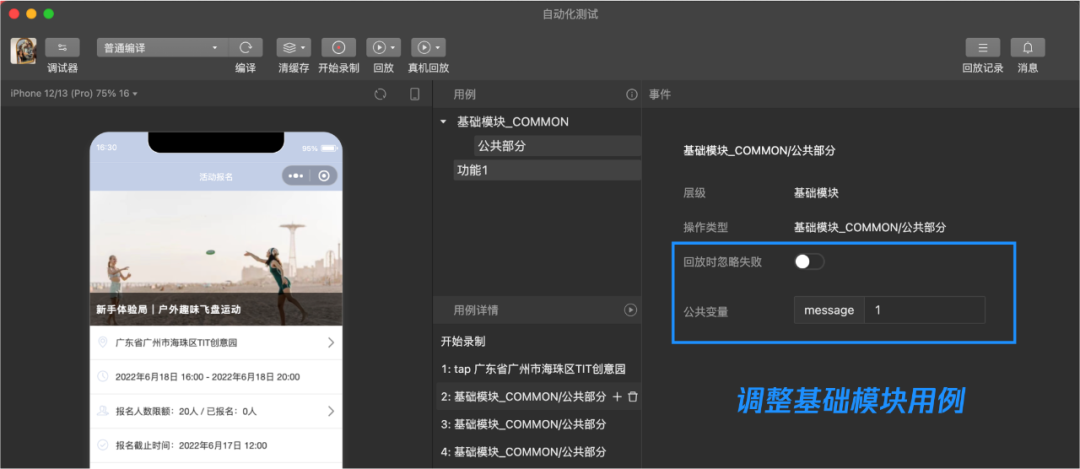This screenshot has height=469, width=1080.
Task: Collapse the 基础模块_COMMON tree node
Action: point(444,122)
